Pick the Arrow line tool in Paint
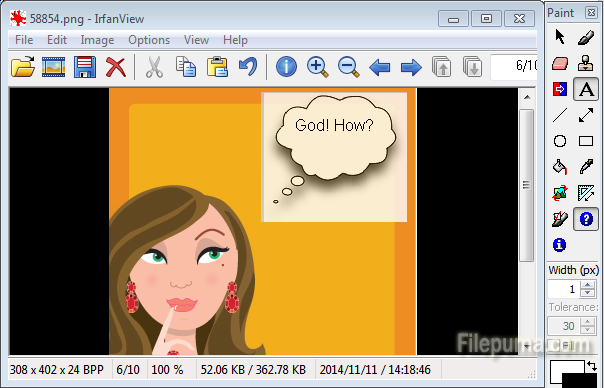The height and width of the screenshot is (388, 604). pyautogui.click(x=586, y=115)
